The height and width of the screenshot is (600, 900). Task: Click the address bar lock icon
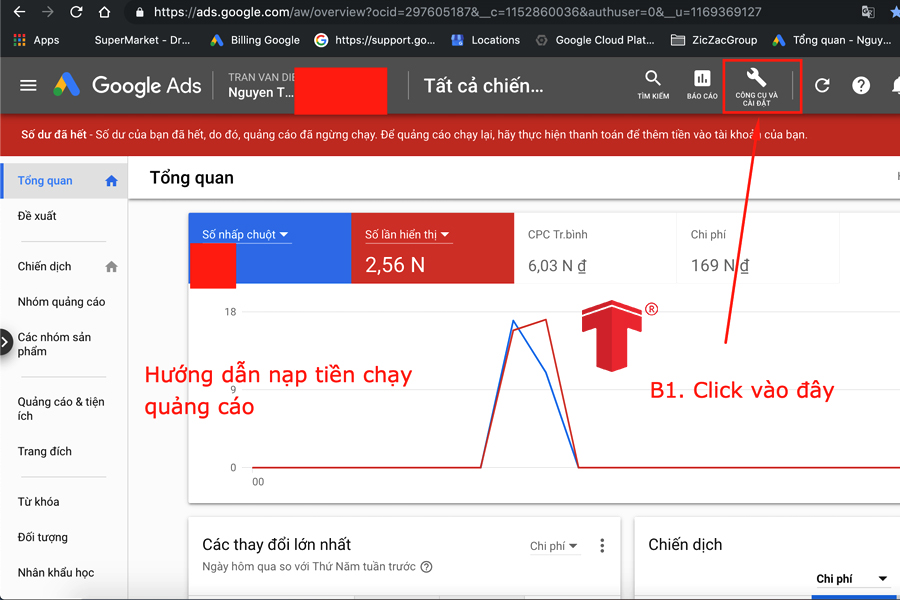point(139,12)
